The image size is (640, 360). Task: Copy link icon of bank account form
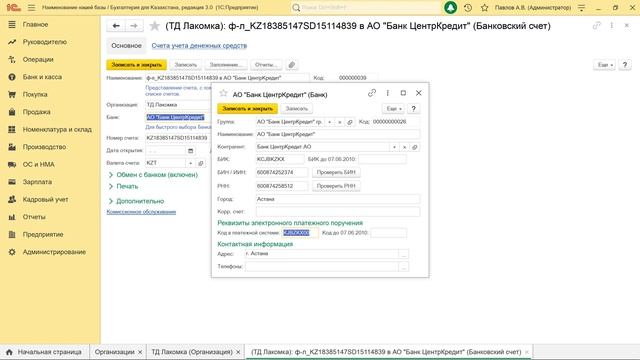click(596, 25)
